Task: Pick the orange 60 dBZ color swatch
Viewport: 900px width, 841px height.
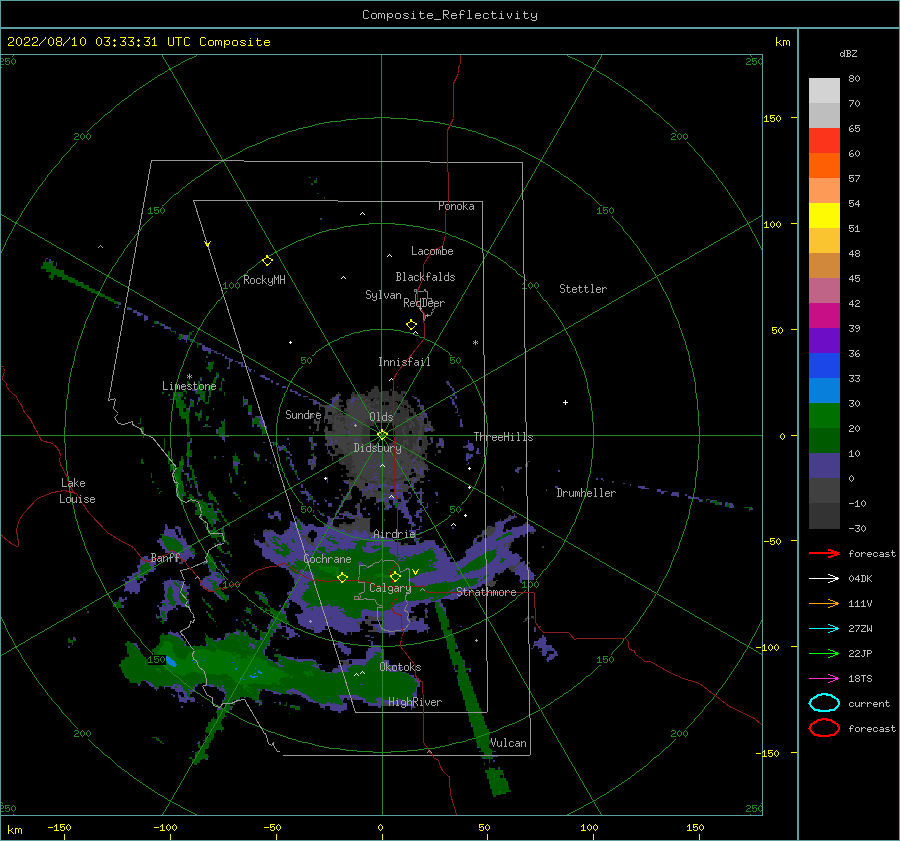Action: (x=824, y=166)
